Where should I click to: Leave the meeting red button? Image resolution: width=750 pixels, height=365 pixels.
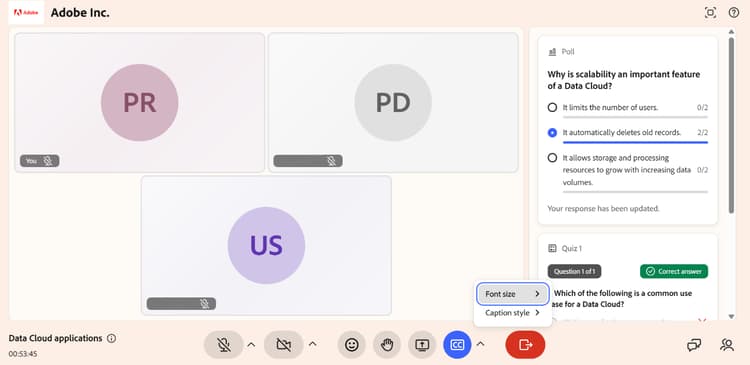point(525,344)
